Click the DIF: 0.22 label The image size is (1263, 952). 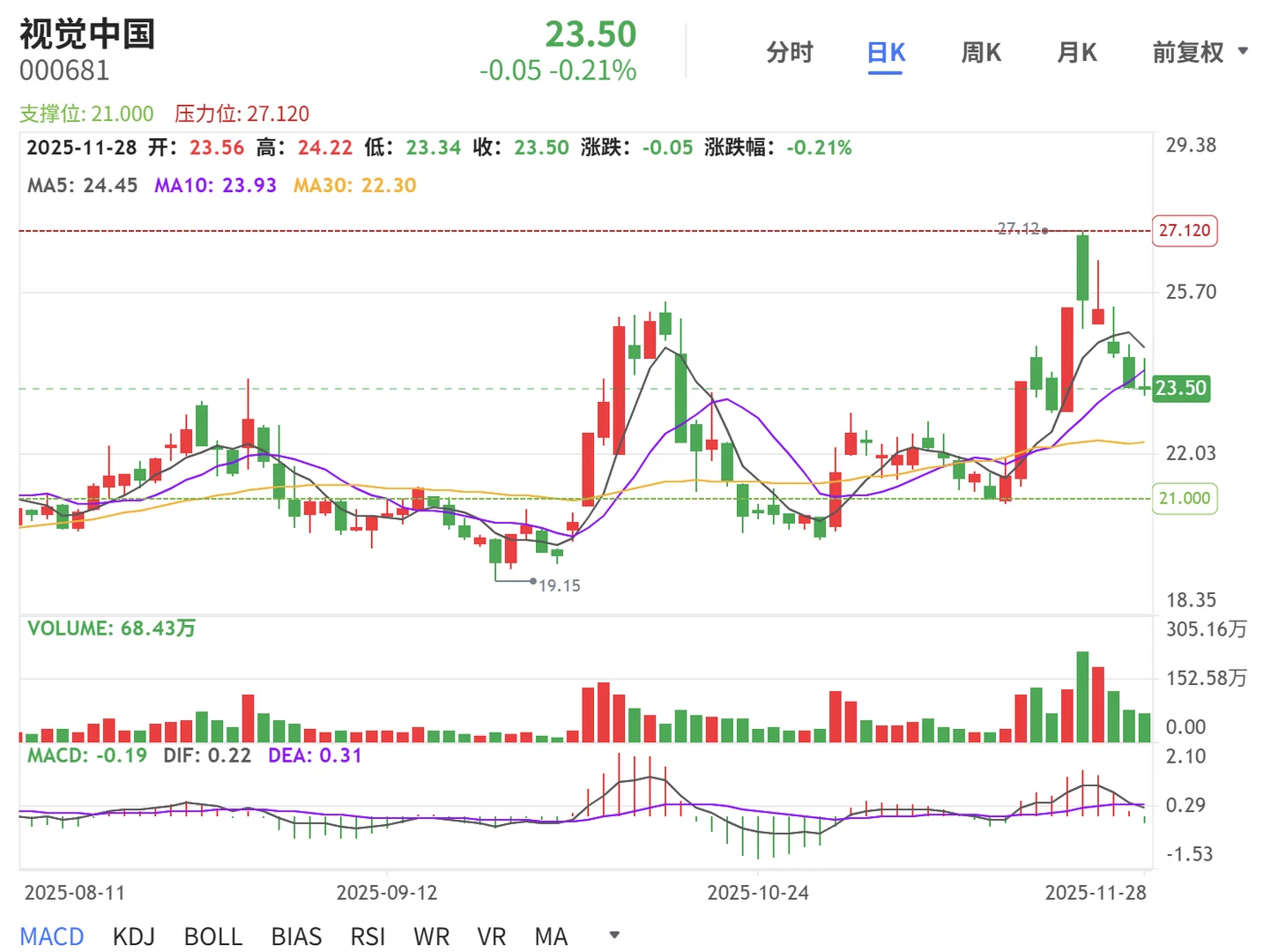pyautogui.click(x=207, y=755)
